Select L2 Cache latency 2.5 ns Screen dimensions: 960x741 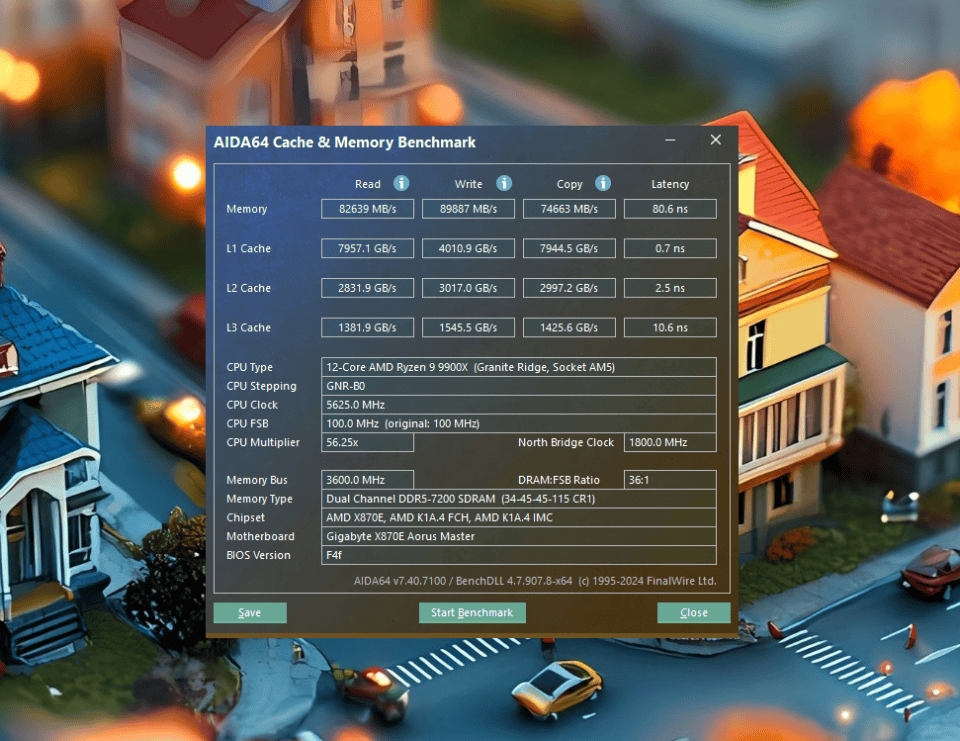(x=670, y=288)
